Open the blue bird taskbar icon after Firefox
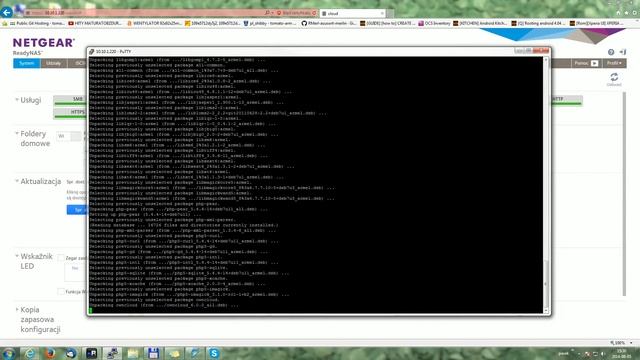 coord(71,353)
